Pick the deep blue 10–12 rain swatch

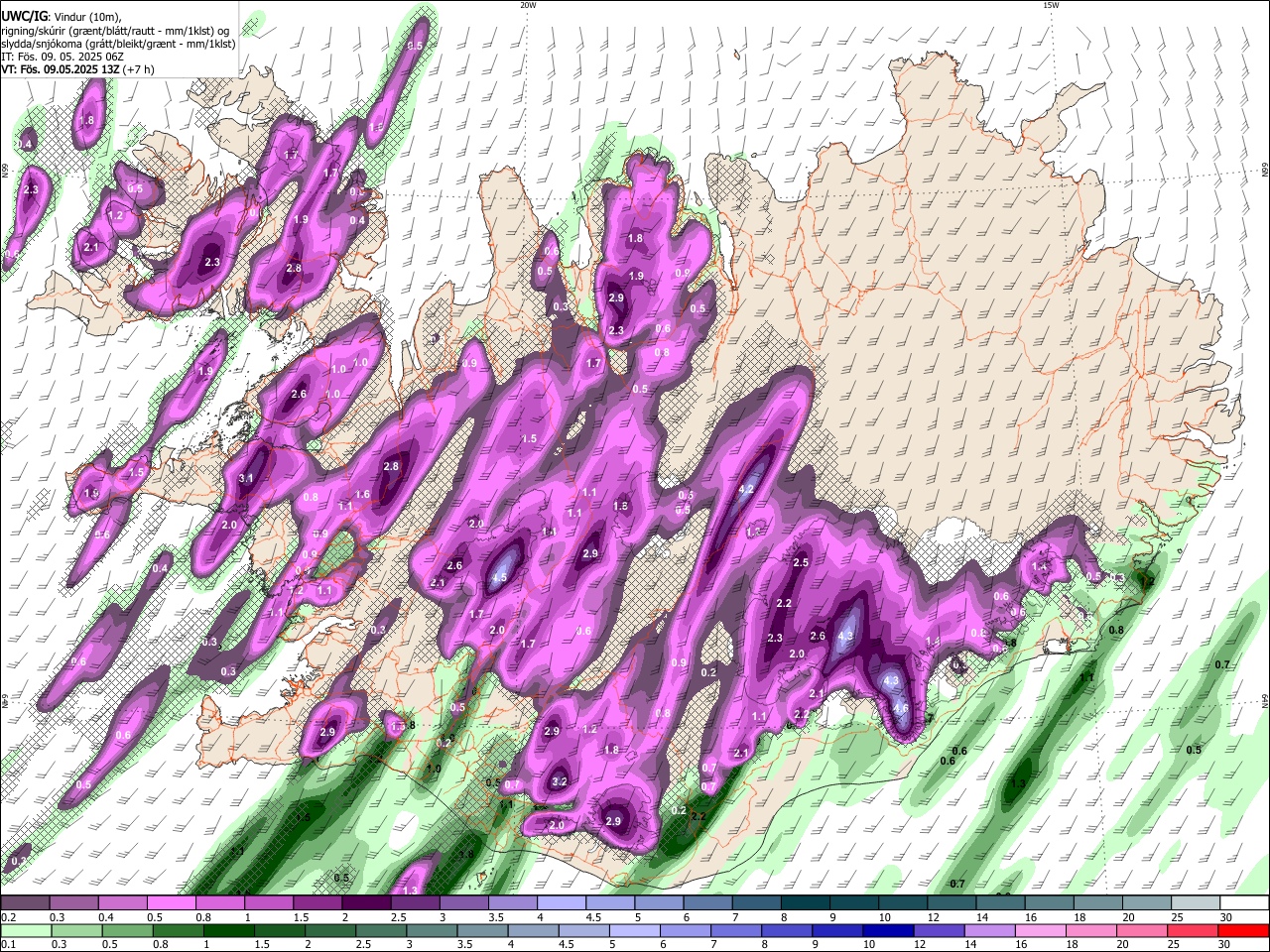889,930
